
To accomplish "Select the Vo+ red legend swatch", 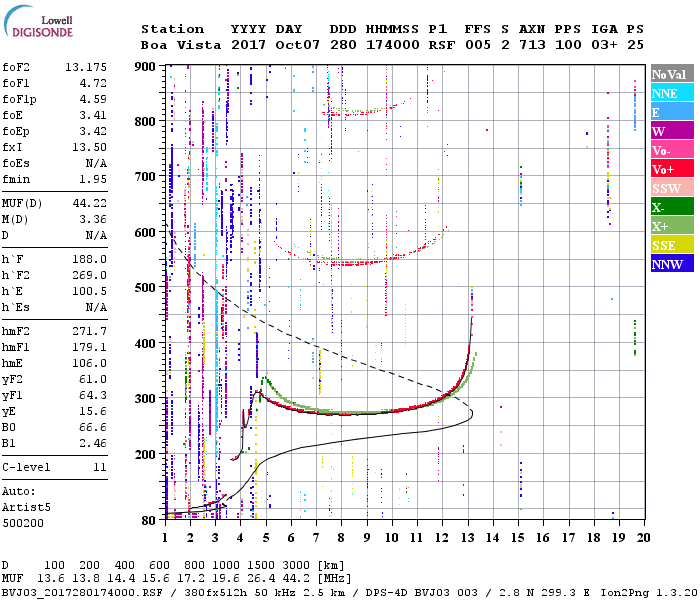I will click(x=671, y=169).
